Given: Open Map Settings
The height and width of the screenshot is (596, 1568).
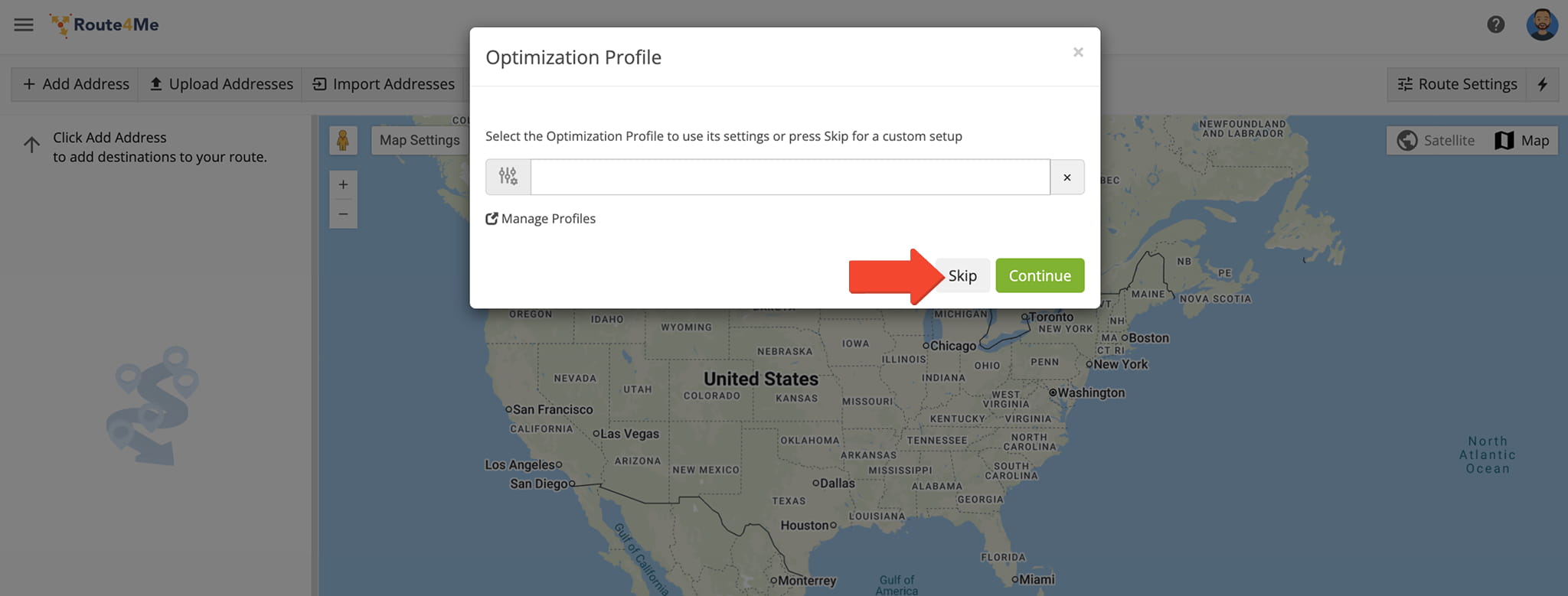Looking at the screenshot, I should pos(420,140).
